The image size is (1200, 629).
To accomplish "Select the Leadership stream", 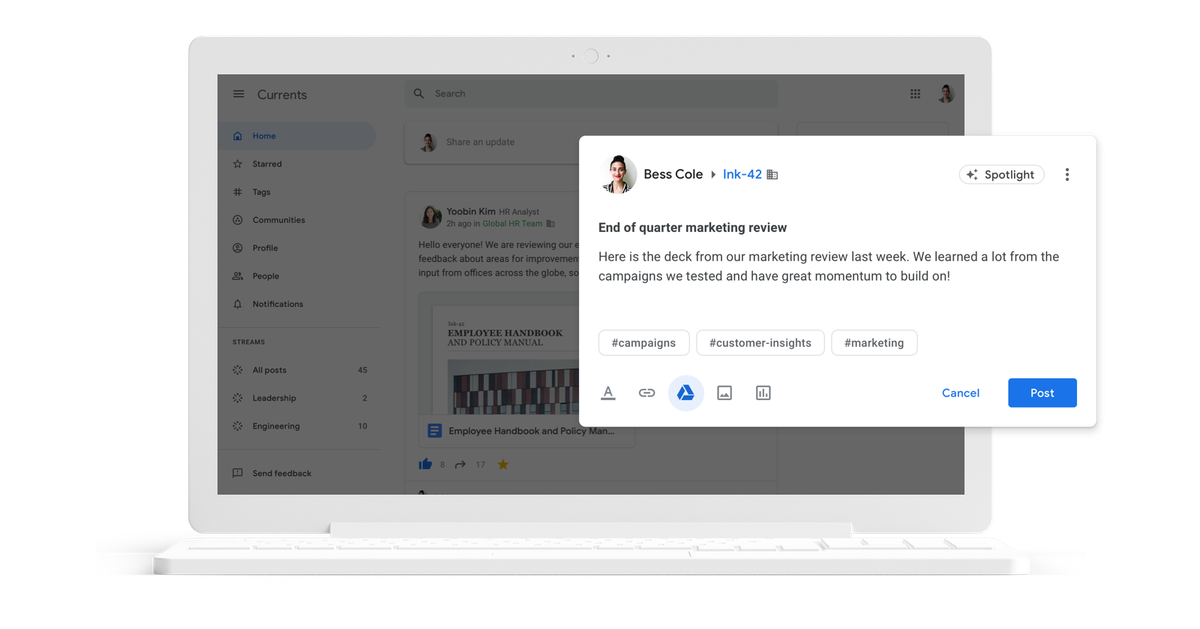I will coord(274,398).
